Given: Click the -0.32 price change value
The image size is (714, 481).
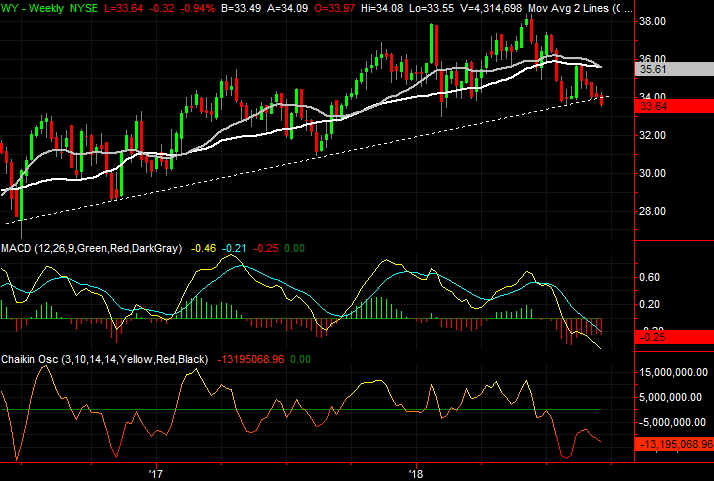Looking at the screenshot, I should (160, 8).
